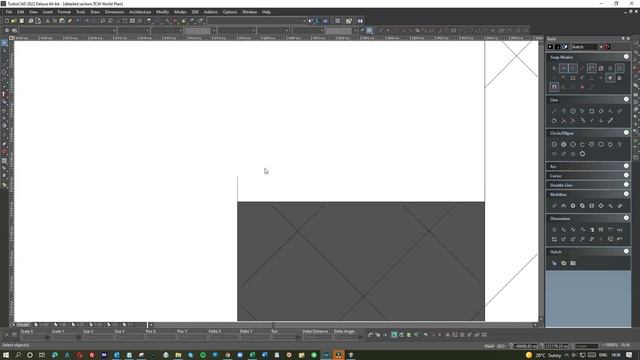This screenshot has width=640, height=360.
Task: Click the New document icon in toolbar
Action: pos(7,21)
